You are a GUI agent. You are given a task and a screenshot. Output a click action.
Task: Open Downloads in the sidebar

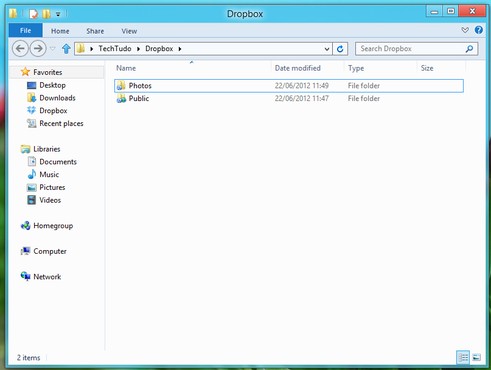[57, 98]
